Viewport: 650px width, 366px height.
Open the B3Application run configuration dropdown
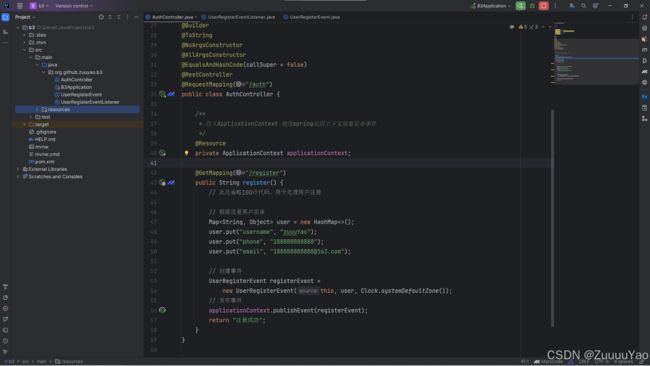[490, 6]
